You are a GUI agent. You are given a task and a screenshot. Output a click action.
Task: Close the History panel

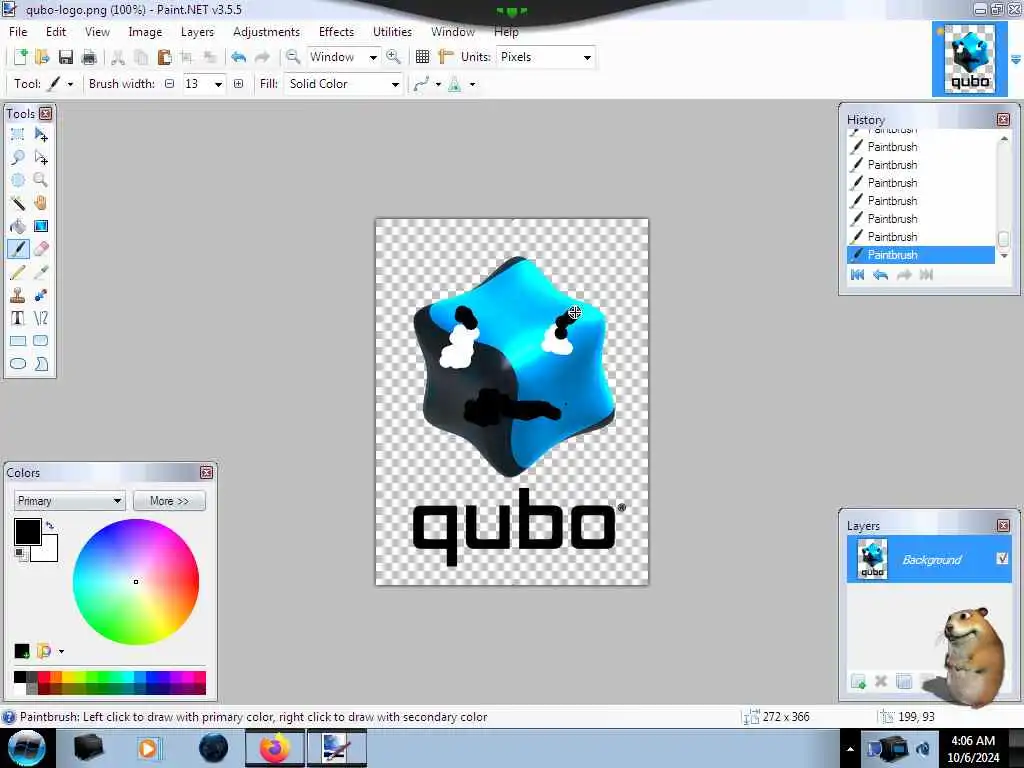tap(1003, 120)
